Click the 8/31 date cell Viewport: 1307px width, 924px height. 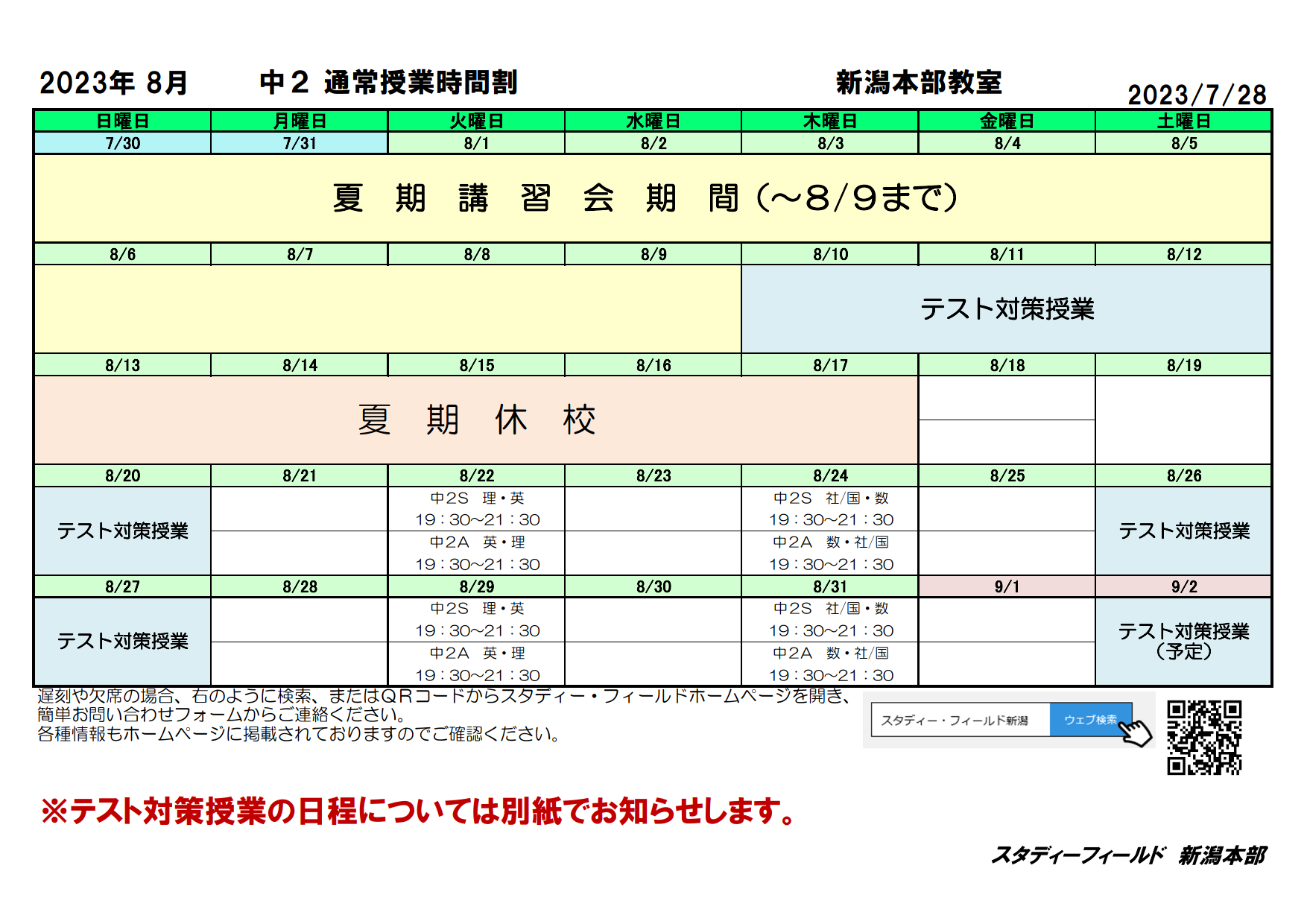[x=830, y=586]
